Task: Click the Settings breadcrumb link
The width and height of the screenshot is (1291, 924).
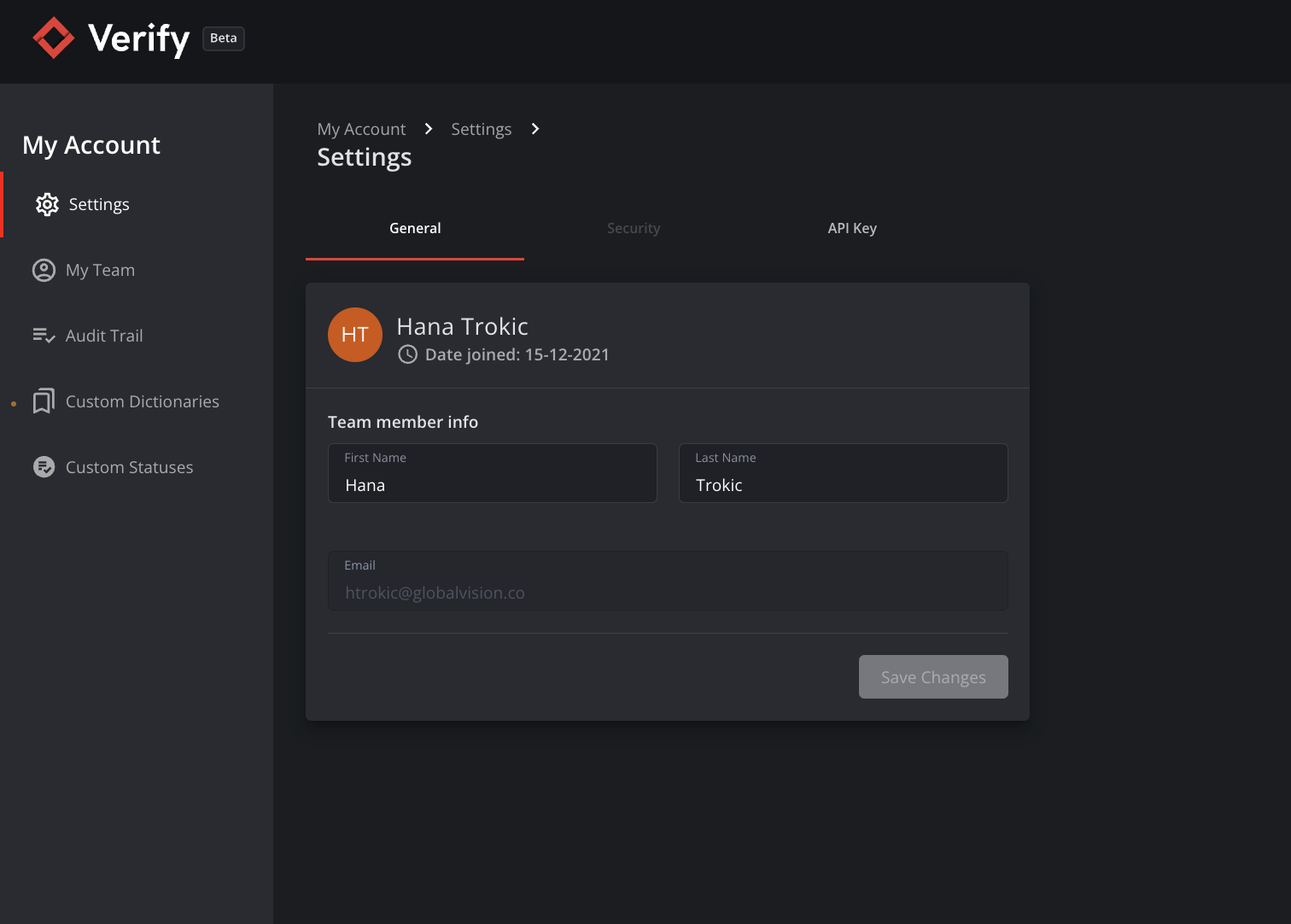Action: 481,129
